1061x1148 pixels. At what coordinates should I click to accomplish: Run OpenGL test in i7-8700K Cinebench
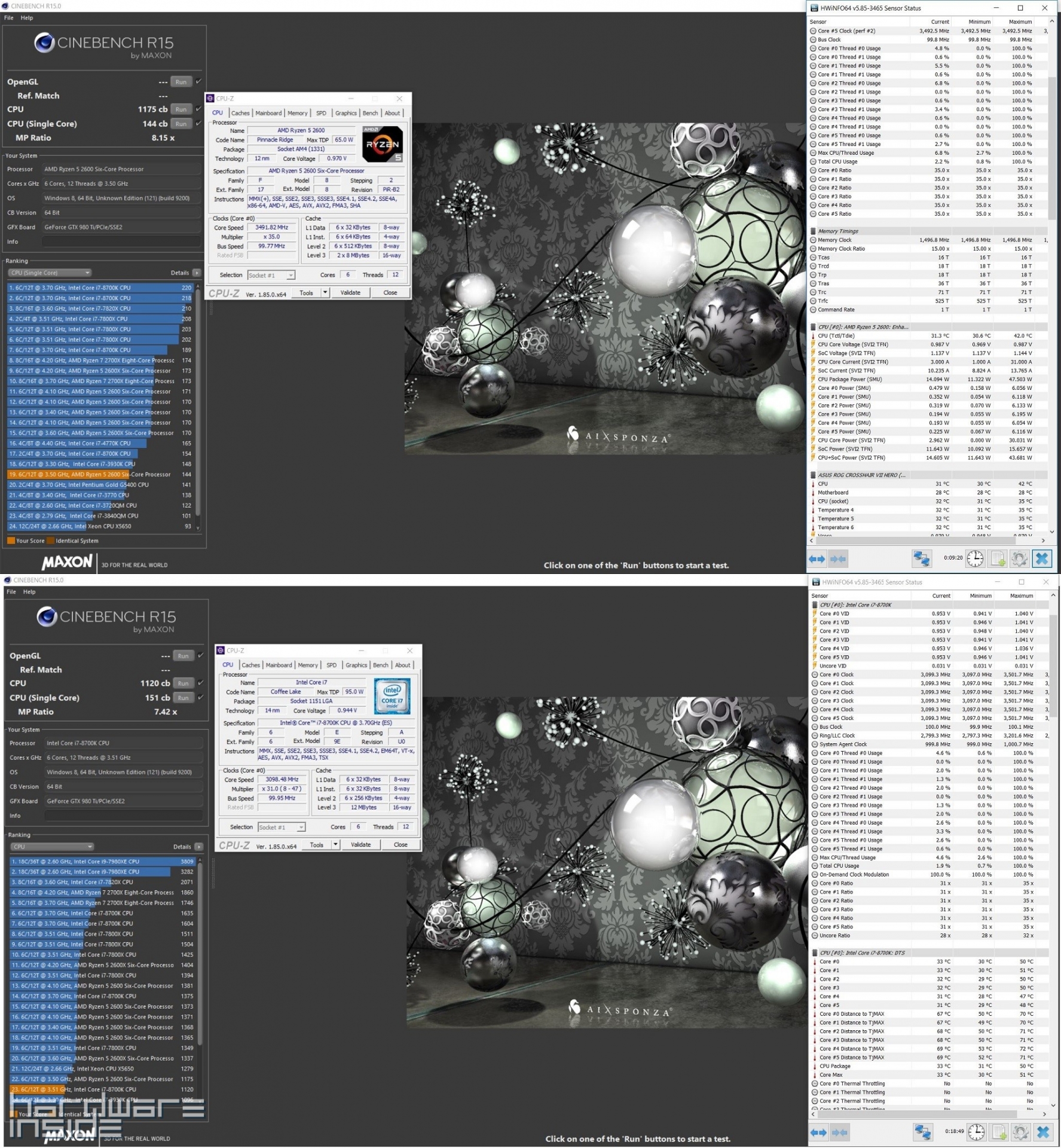click(x=184, y=656)
